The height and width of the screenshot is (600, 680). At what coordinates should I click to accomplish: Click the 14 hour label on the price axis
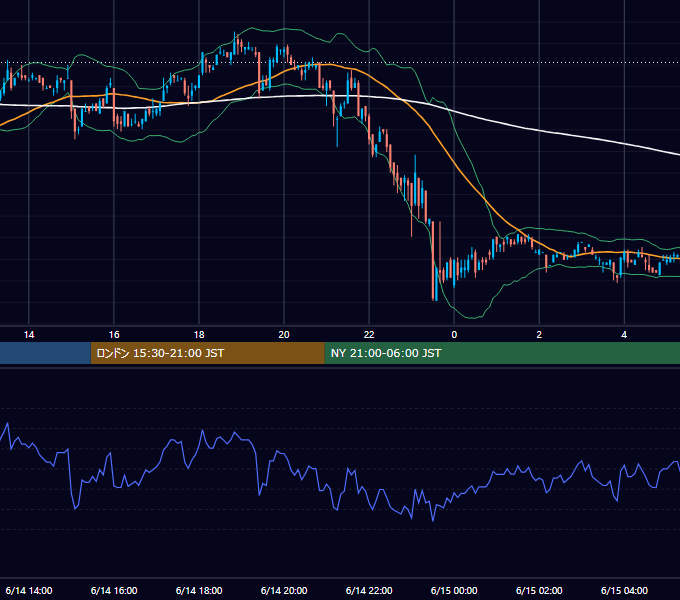click(29, 335)
